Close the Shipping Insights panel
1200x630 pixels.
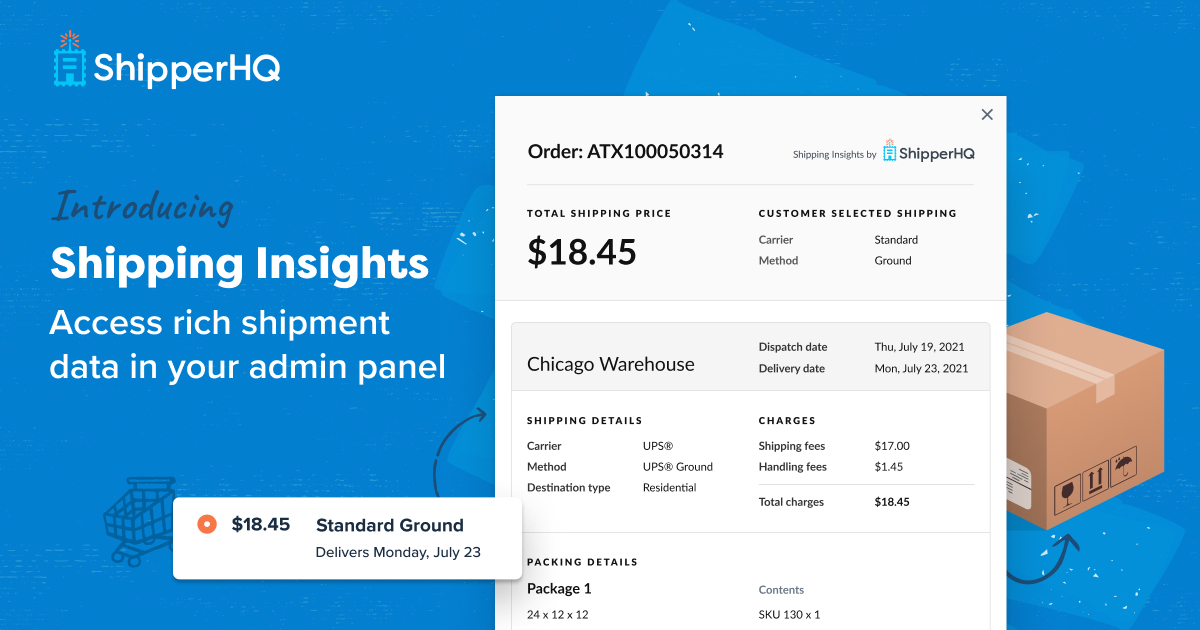[987, 115]
